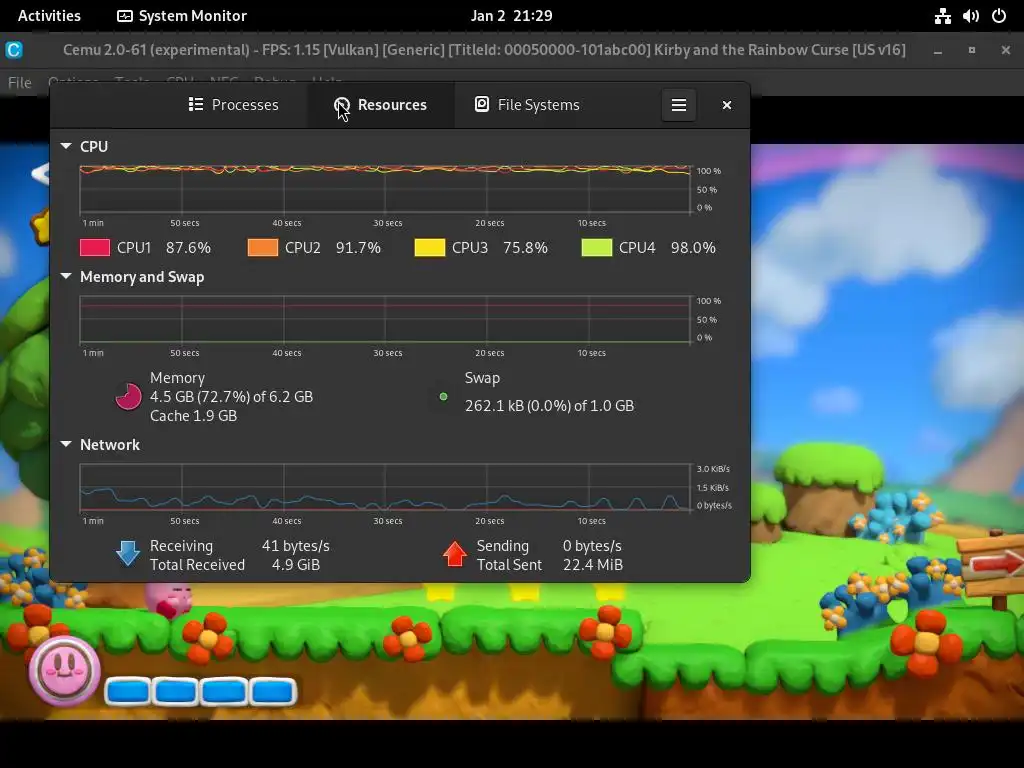Image resolution: width=1024 pixels, height=768 pixels.
Task: Switch to the Processes tab
Action: click(x=233, y=105)
